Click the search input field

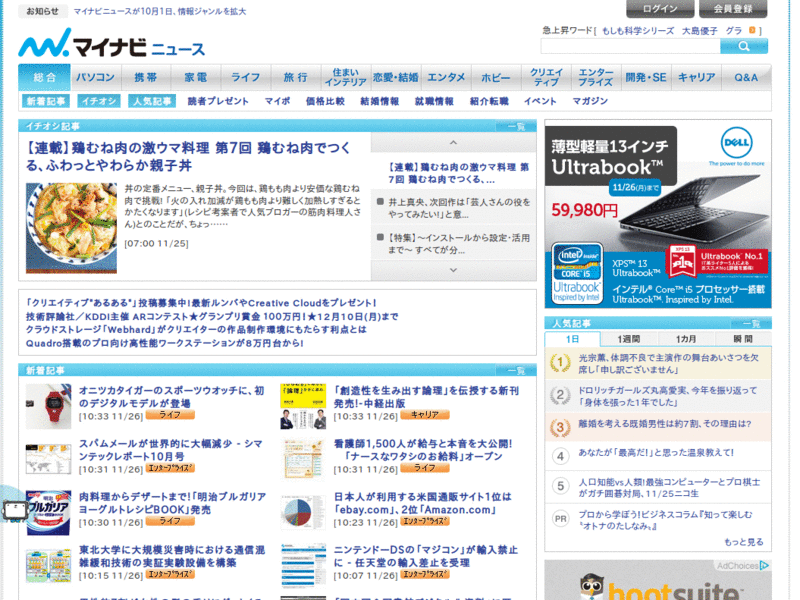(x=630, y=46)
